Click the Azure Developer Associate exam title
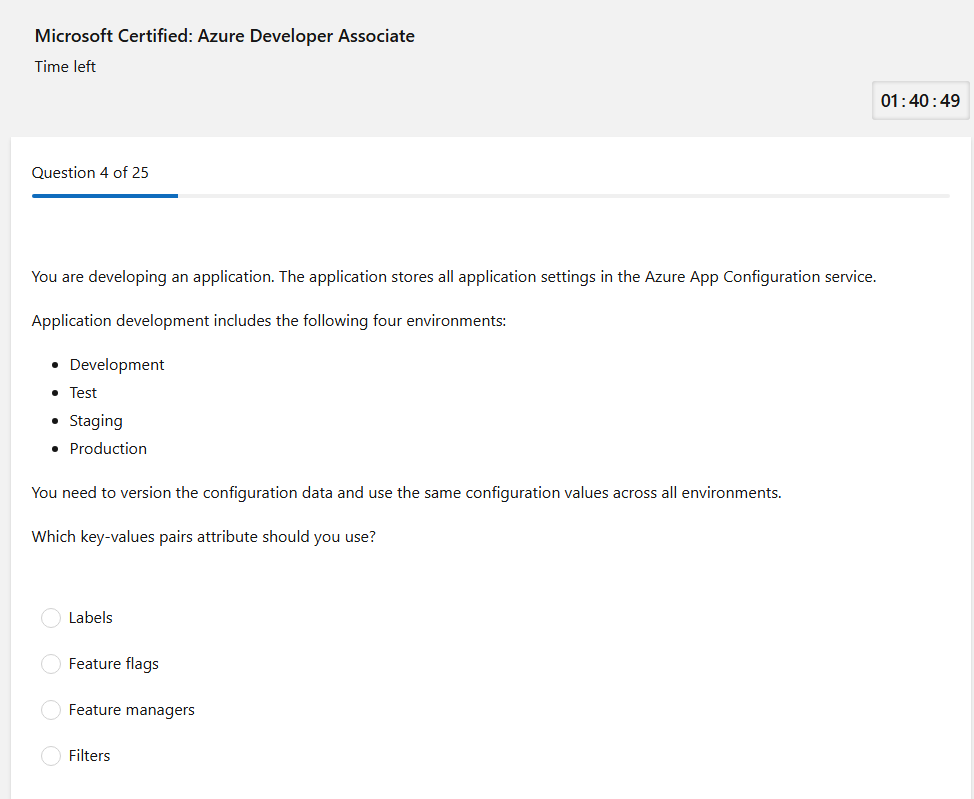 coord(225,36)
